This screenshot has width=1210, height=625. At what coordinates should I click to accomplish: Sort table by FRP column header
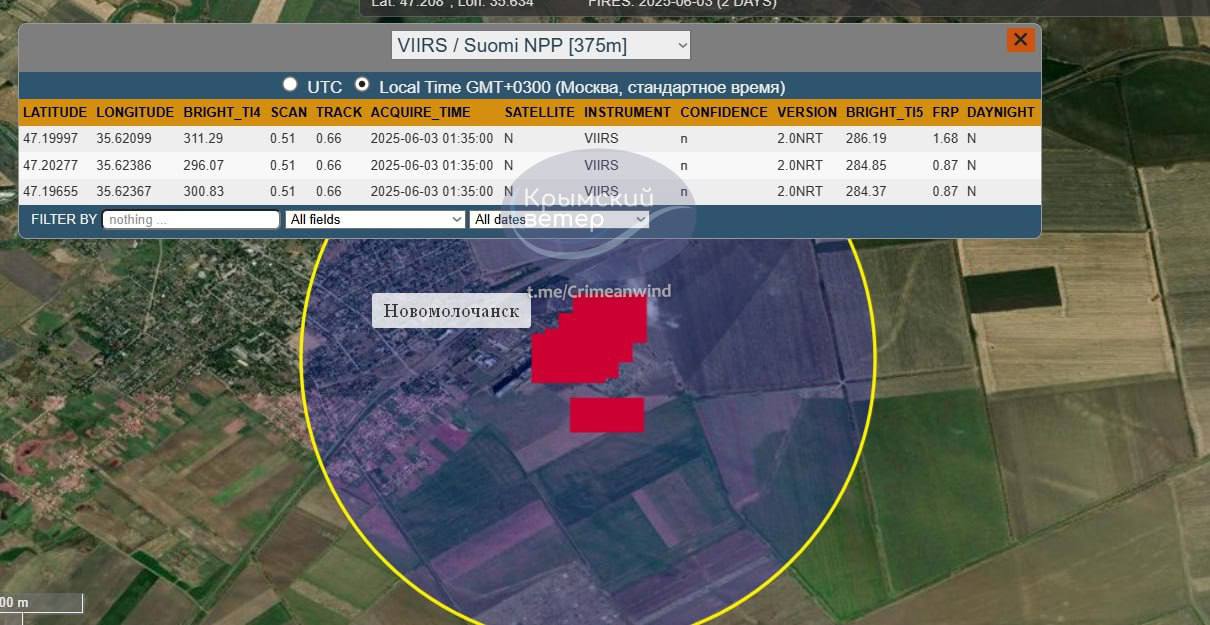click(945, 112)
